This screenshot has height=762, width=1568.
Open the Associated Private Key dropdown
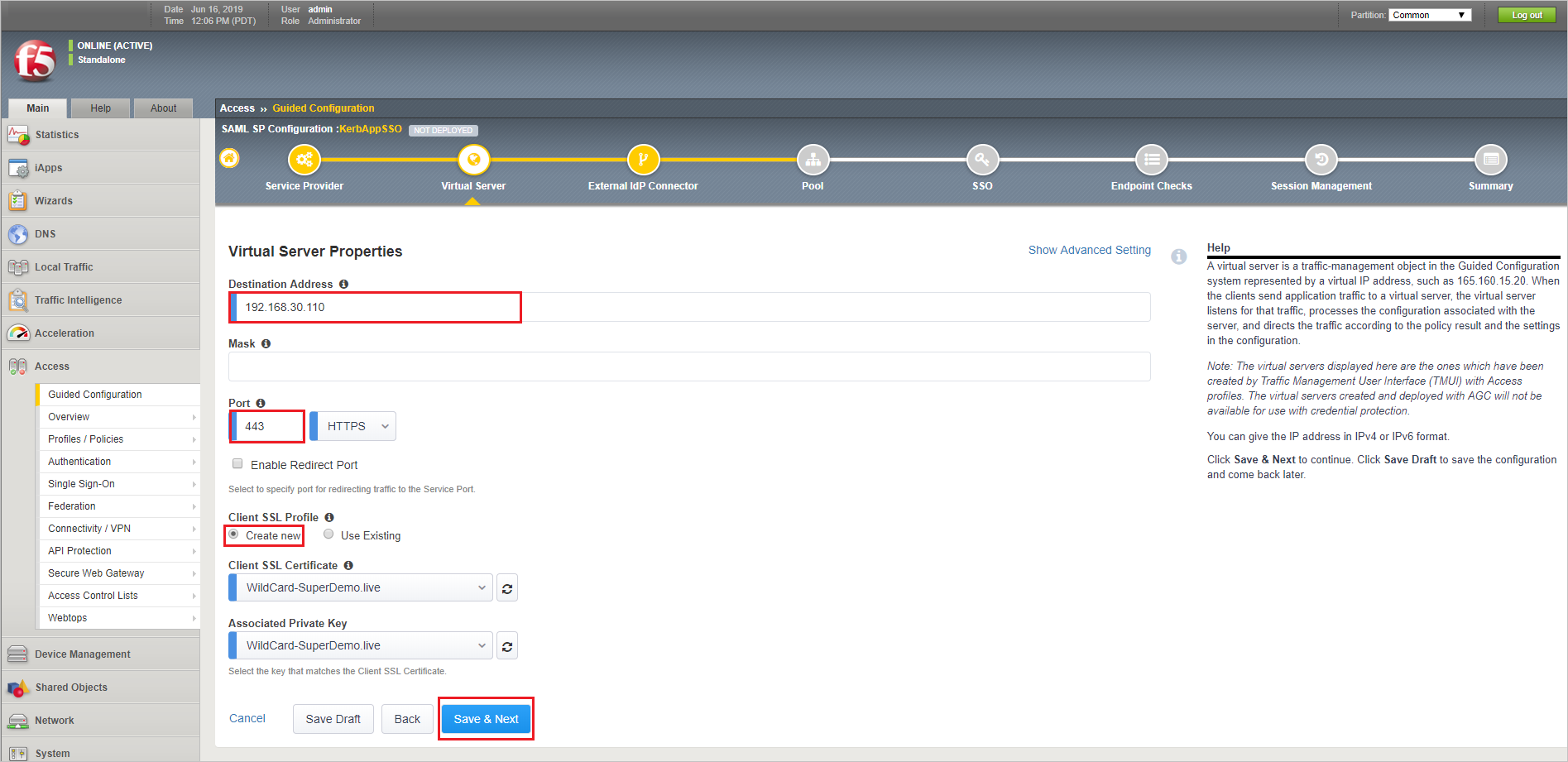[361, 646]
